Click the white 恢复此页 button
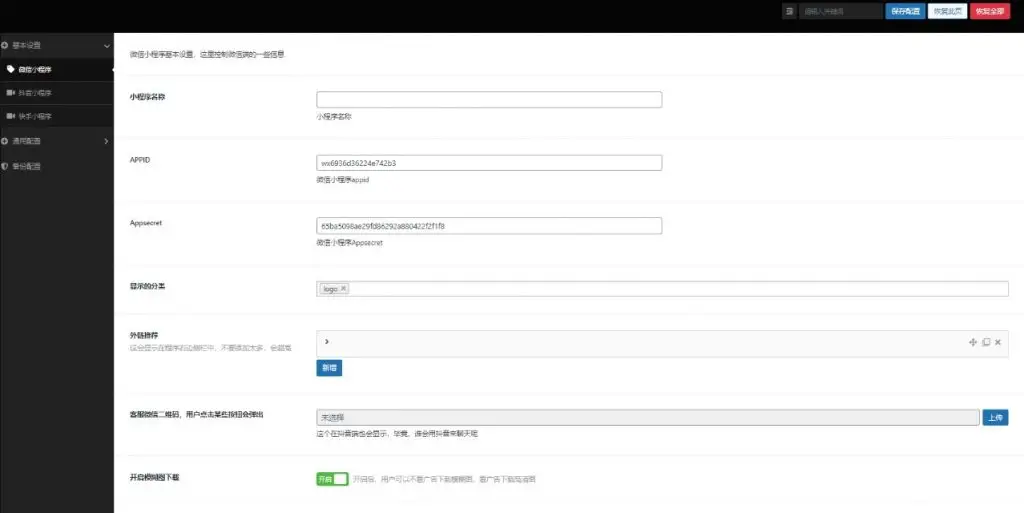The height and width of the screenshot is (513, 1024). (x=946, y=11)
